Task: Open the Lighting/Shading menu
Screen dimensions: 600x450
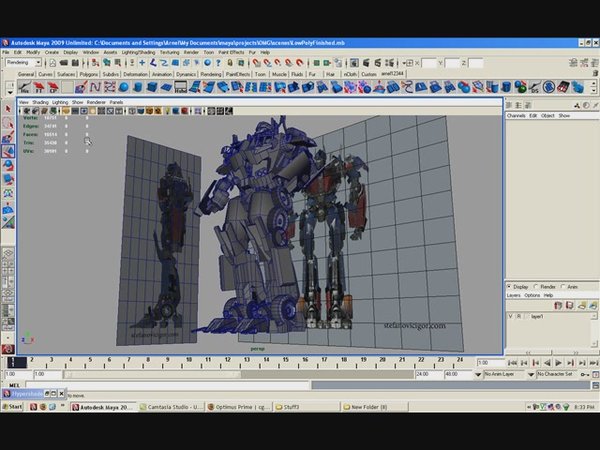Action: pos(136,52)
